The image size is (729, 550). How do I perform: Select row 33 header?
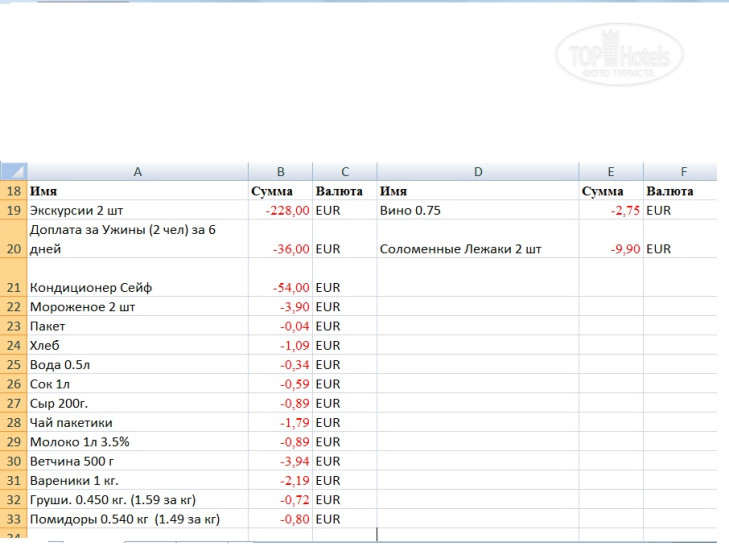coord(13,519)
